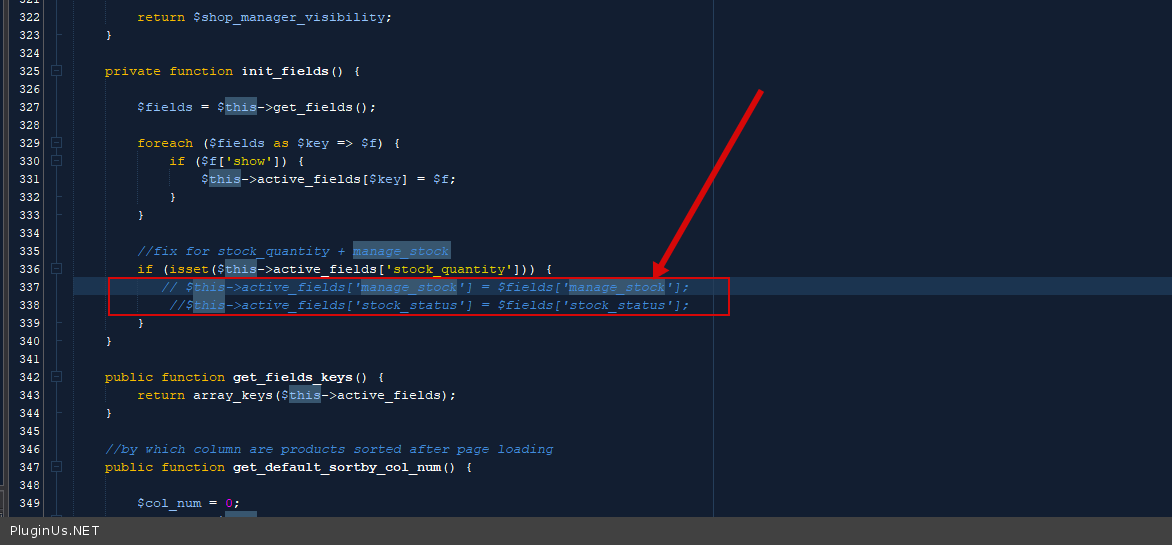This screenshot has height=545, width=1172.
Task: Click the PluginUs.NET label
Action: (55, 531)
